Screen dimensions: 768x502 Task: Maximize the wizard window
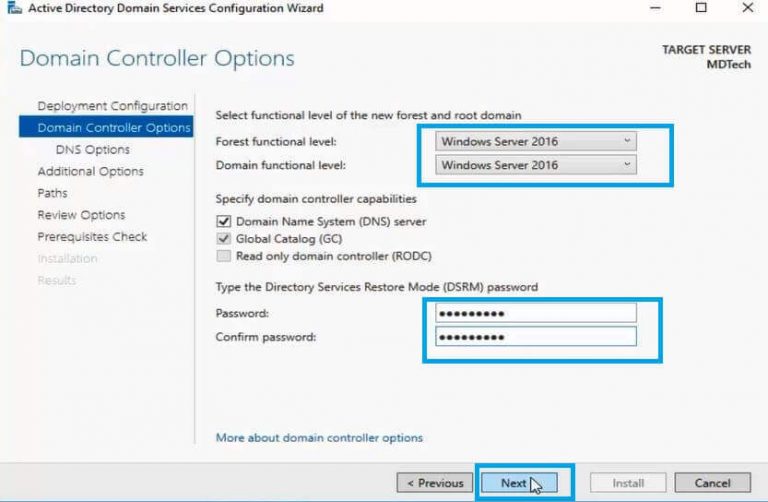[700, 8]
